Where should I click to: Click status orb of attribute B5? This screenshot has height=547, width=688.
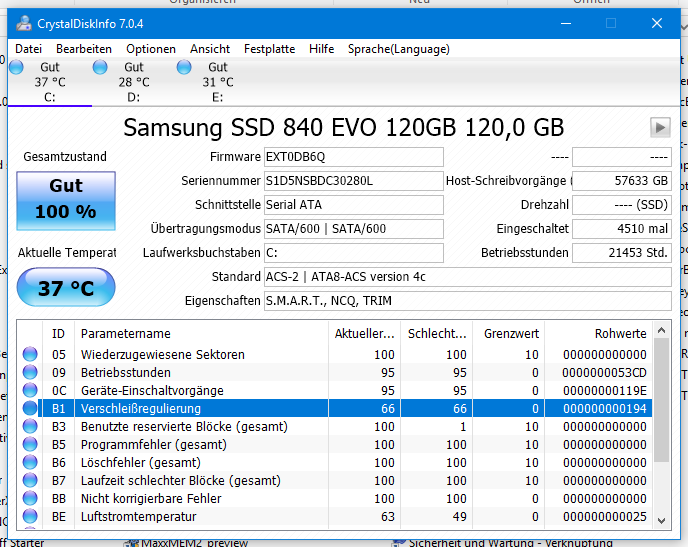[x=30, y=444]
